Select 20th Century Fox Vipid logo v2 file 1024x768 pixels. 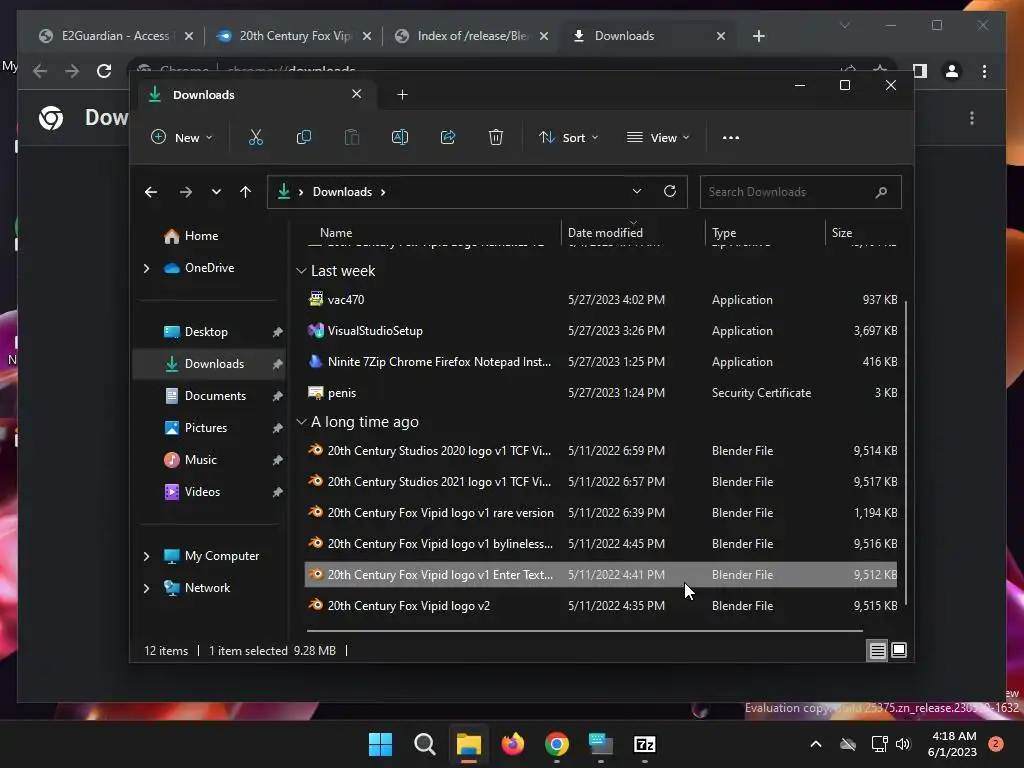[x=601, y=606]
